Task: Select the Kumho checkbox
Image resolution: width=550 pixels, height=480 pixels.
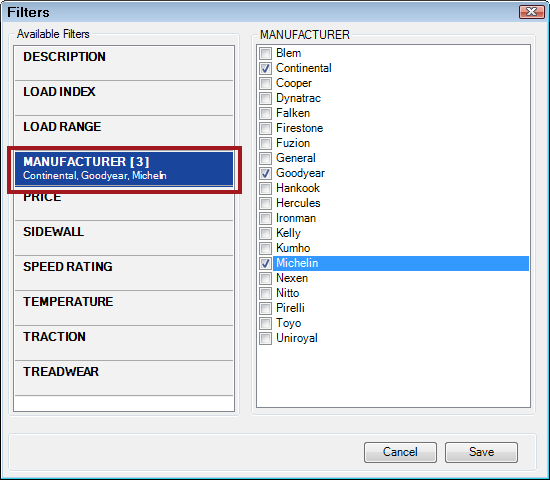Action: coord(266,248)
